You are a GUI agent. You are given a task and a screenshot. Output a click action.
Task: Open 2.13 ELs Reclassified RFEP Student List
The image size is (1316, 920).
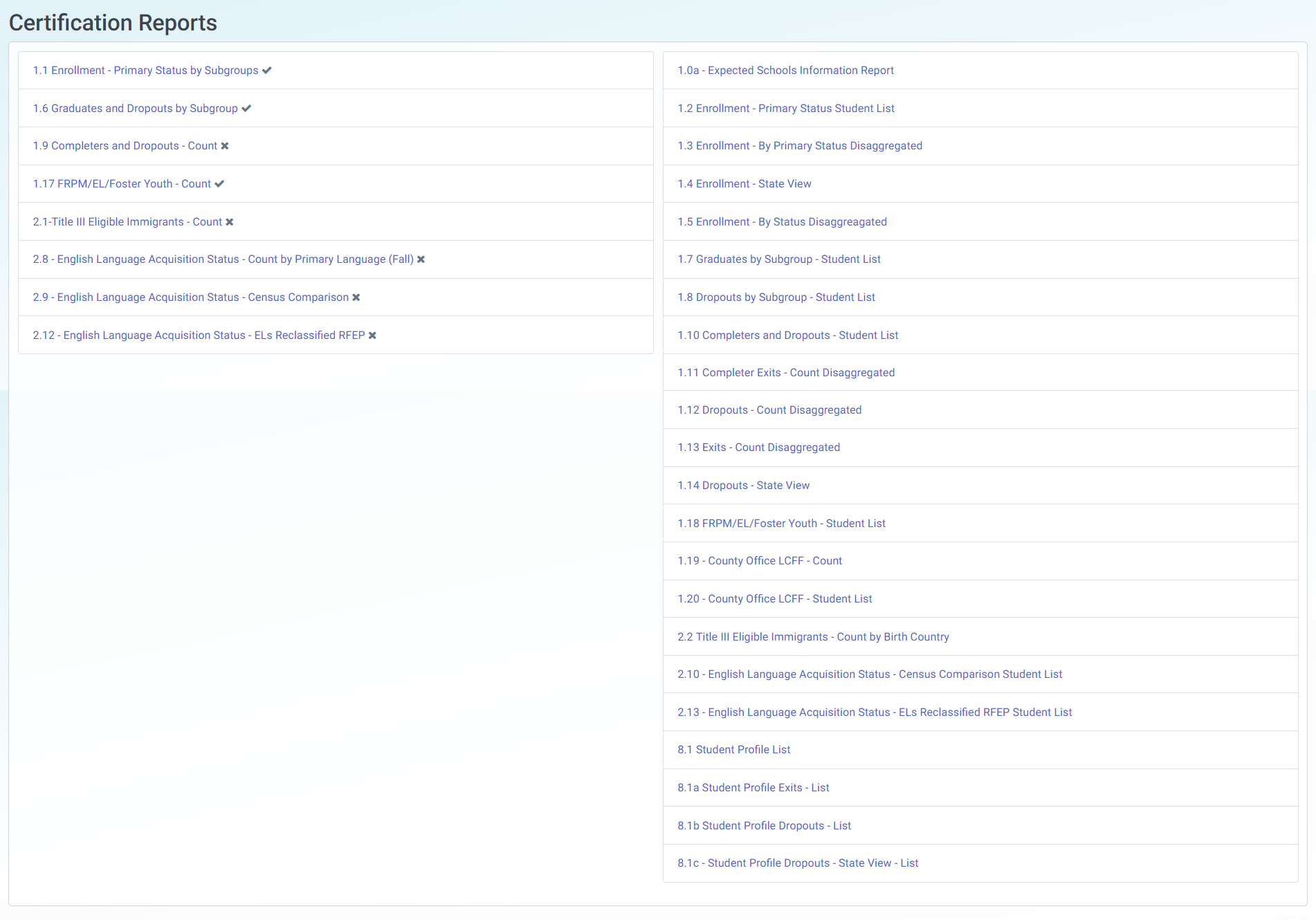click(x=875, y=712)
